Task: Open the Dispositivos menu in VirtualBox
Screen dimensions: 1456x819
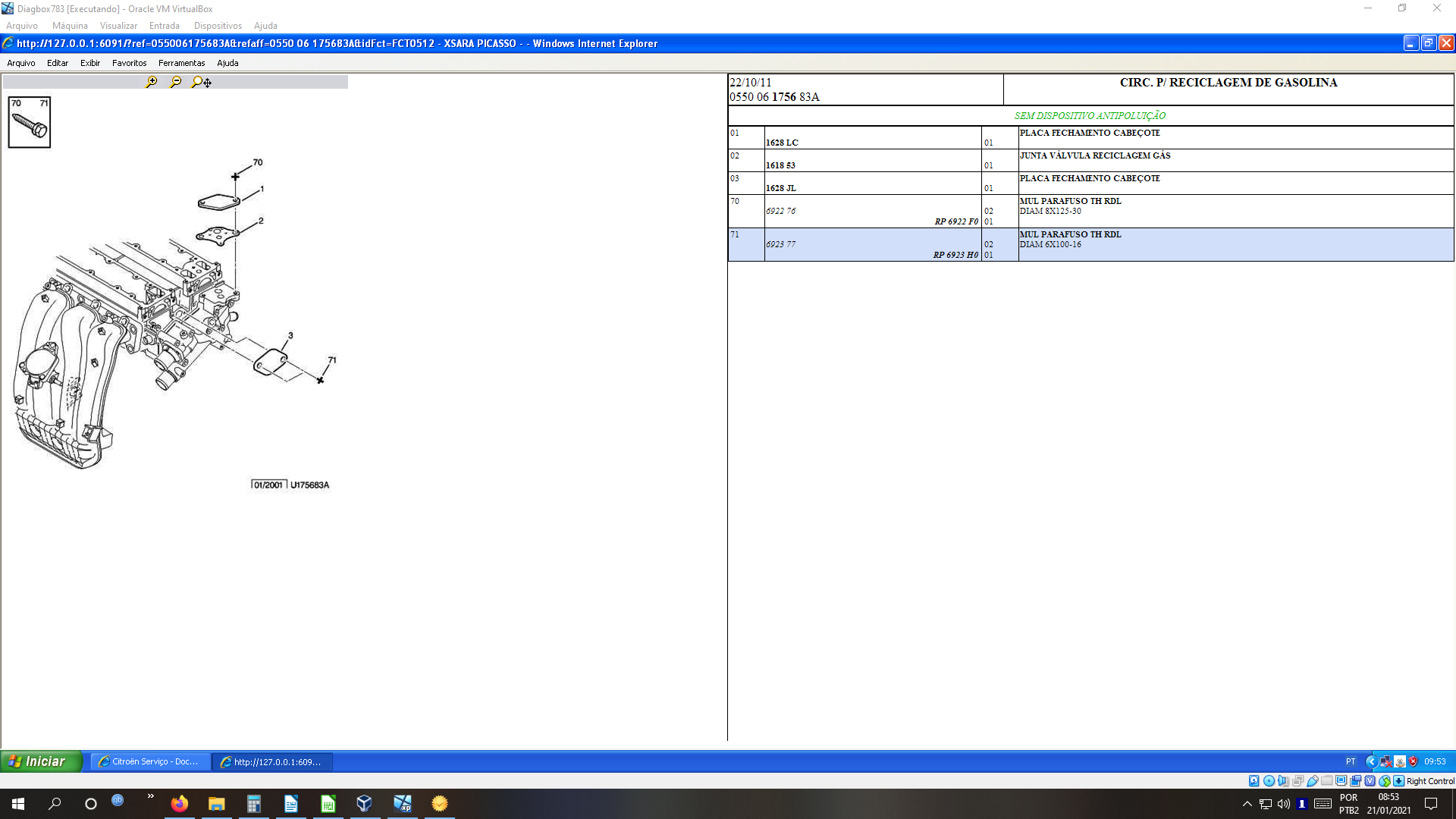Action: tap(218, 26)
